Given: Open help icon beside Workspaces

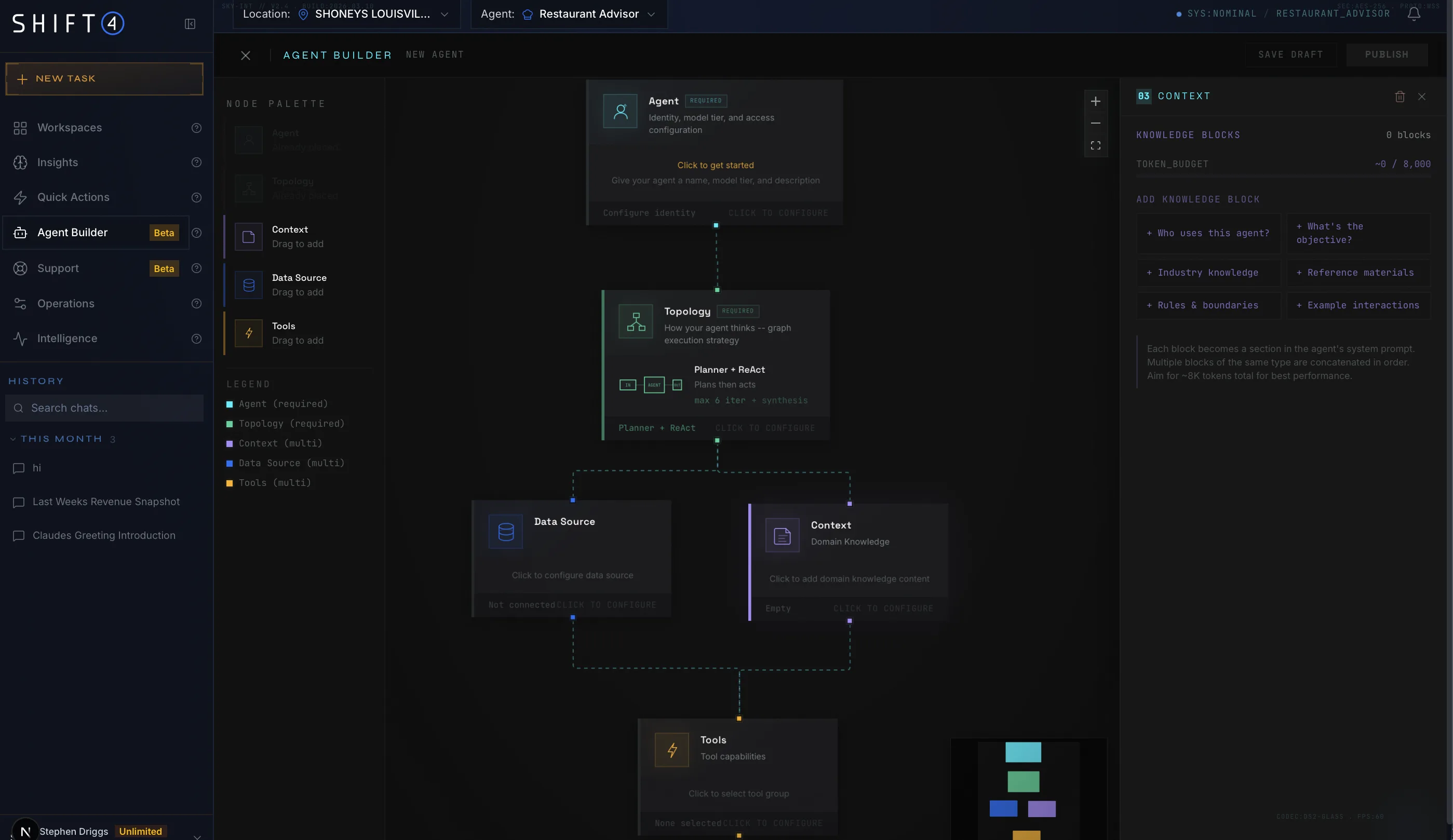Looking at the screenshot, I should click(197, 128).
